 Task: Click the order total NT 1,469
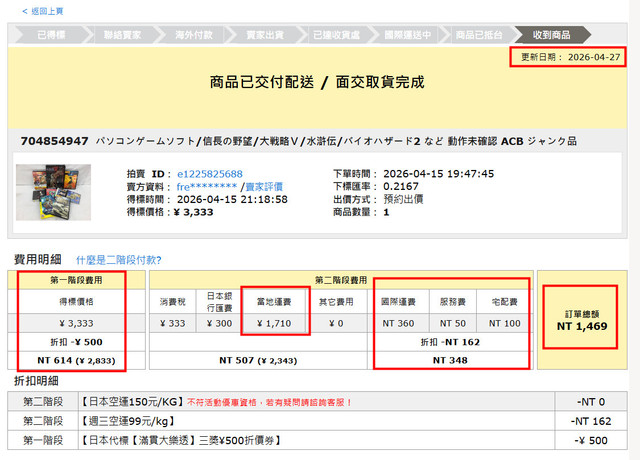582,326
